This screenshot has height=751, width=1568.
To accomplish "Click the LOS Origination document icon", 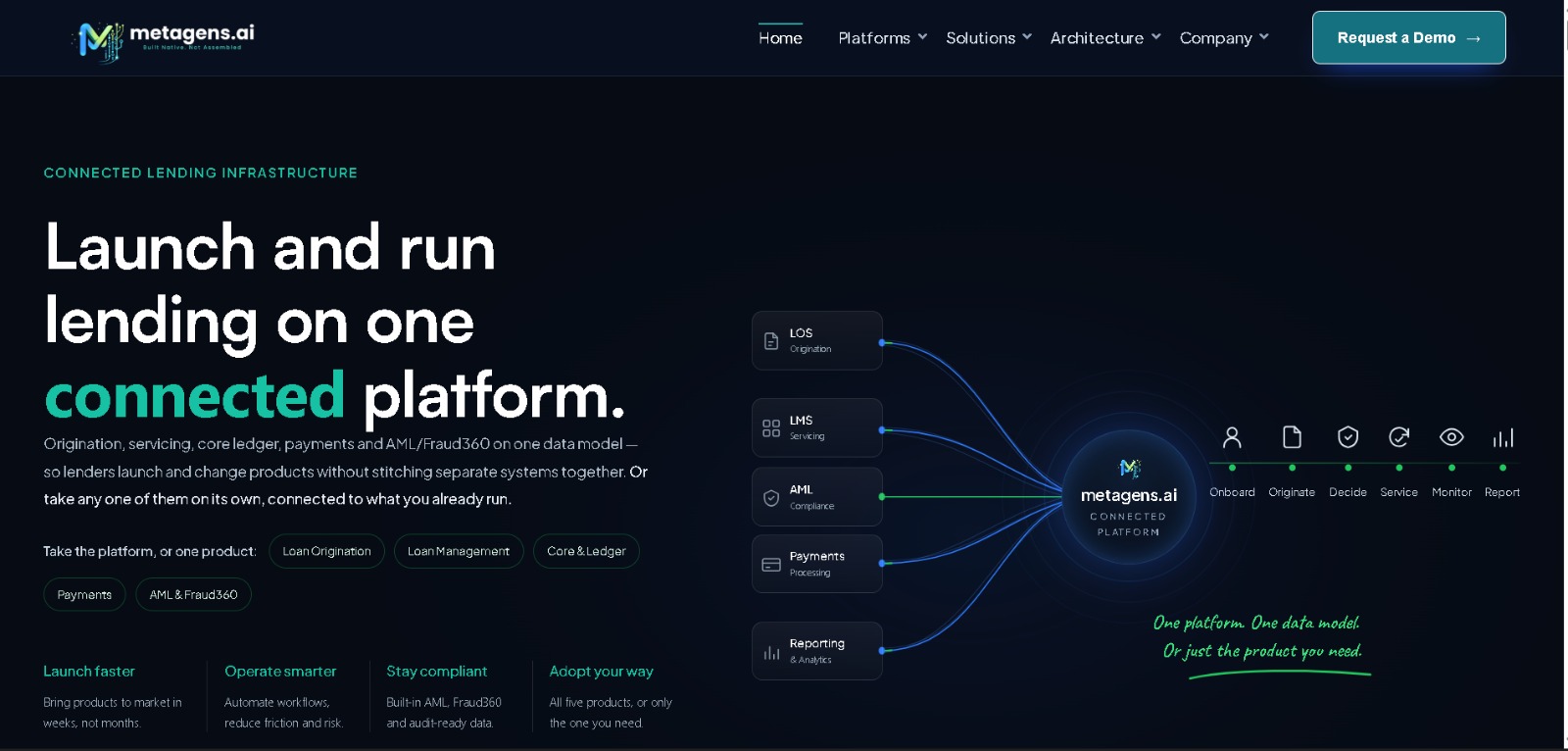I will [771, 341].
